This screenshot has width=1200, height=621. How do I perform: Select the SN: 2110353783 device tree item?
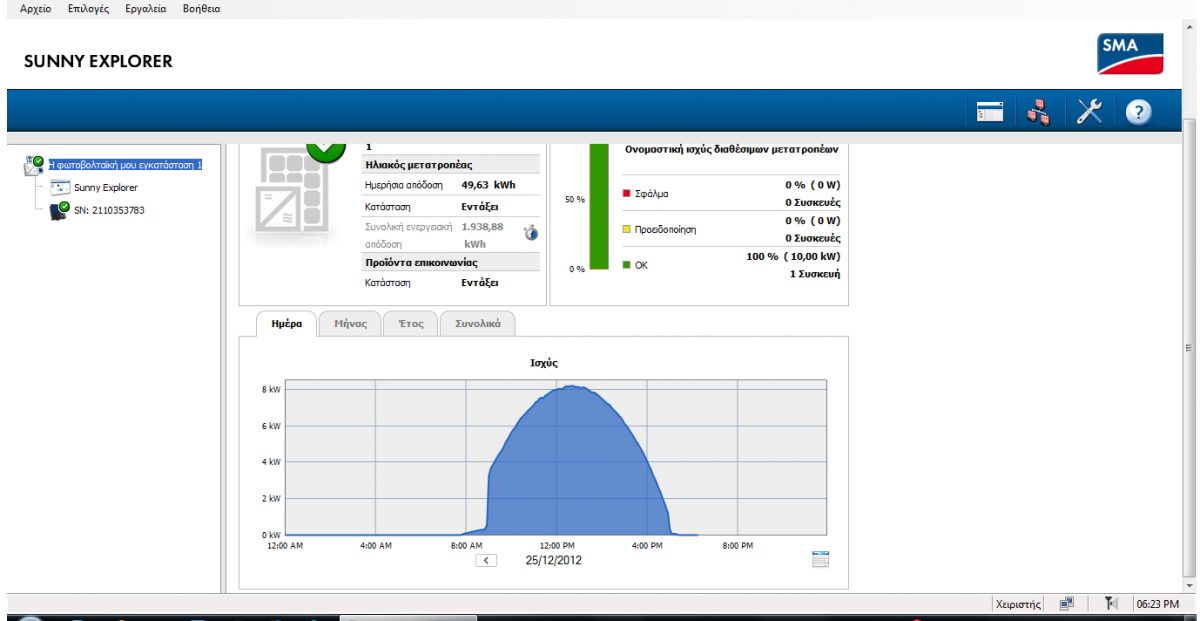pyautogui.click(x=109, y=210)
